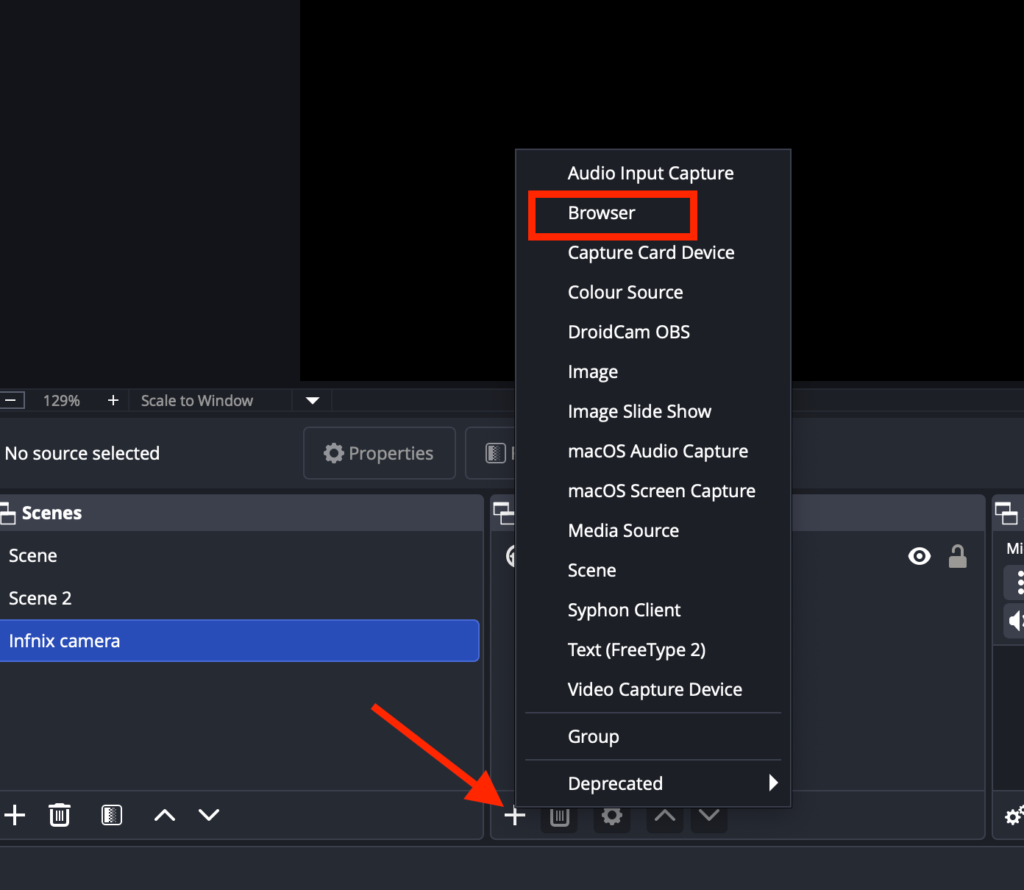The image size is (1024, 890).
Task: Toggle source visibility eye icon
Action: pyautogui.click(x=919, y=556)
